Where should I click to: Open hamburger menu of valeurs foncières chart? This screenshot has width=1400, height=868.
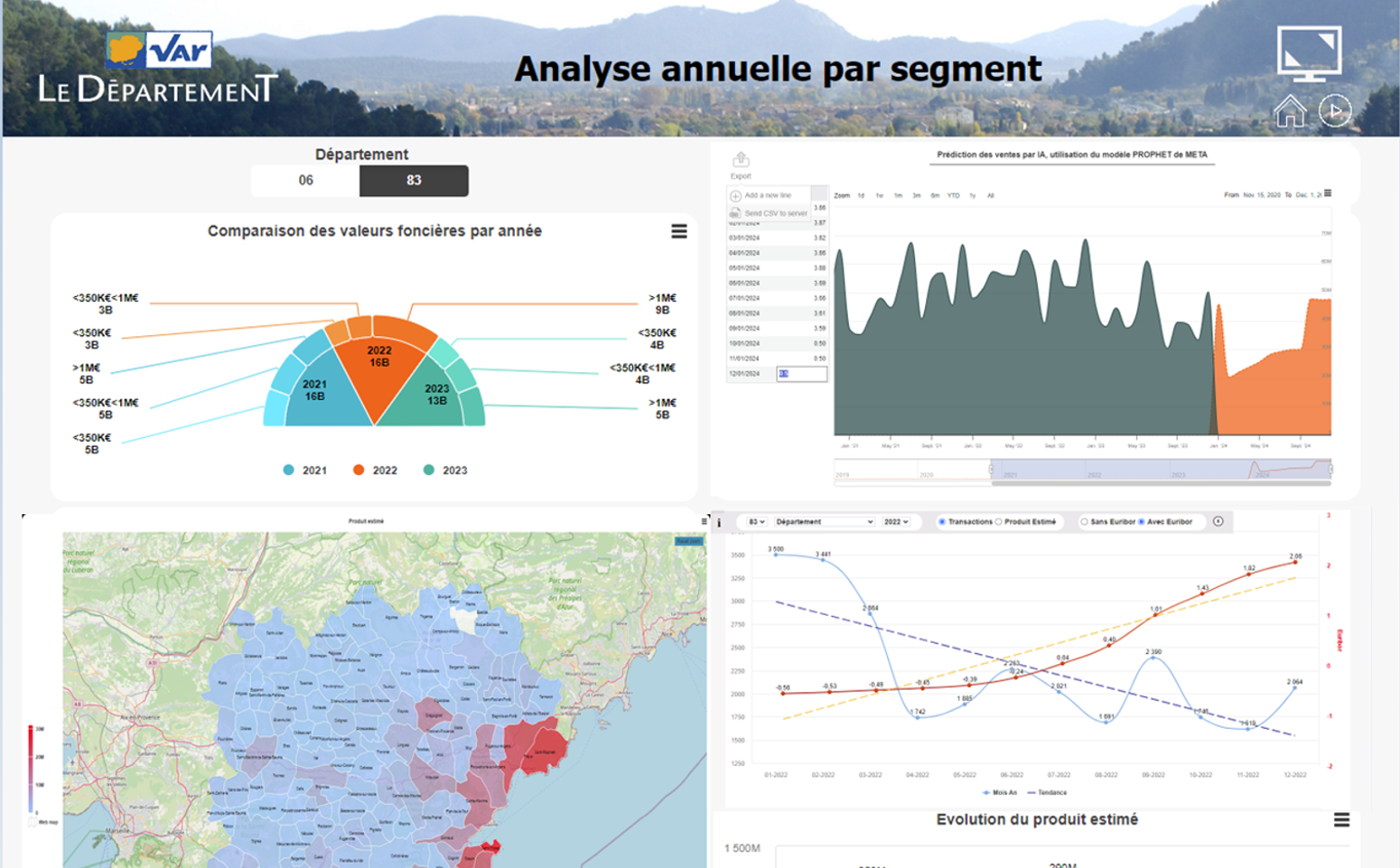coord(679,232)
